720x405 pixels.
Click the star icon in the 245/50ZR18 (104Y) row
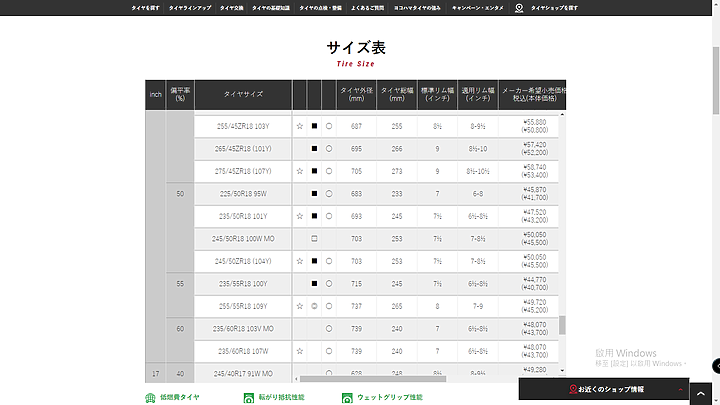[x=299, y=261]
